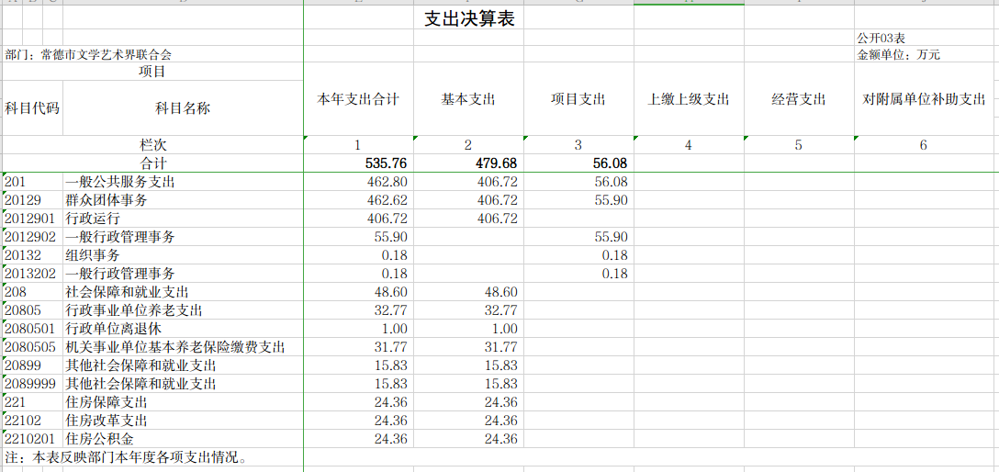Screen dimensions: 999x472
Task: Select the 金额单位：万元 cell
Action: (898, 55)
